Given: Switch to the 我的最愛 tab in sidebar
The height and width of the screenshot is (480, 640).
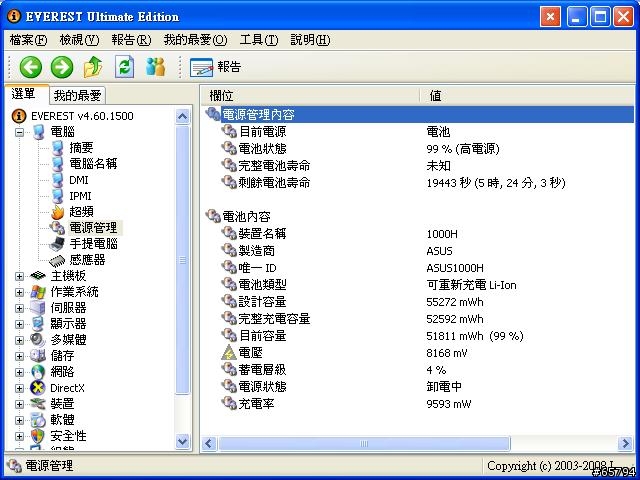Looking at the screenshot, I should pyautogui.click(x=78, y=96).
